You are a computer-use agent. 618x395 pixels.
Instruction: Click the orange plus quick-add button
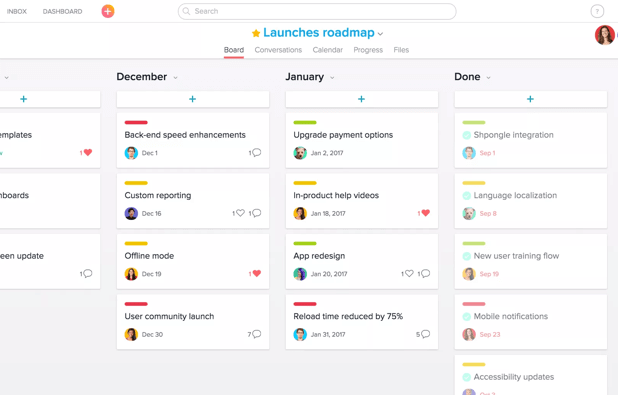pyautogui.click(x=108, y=11)
